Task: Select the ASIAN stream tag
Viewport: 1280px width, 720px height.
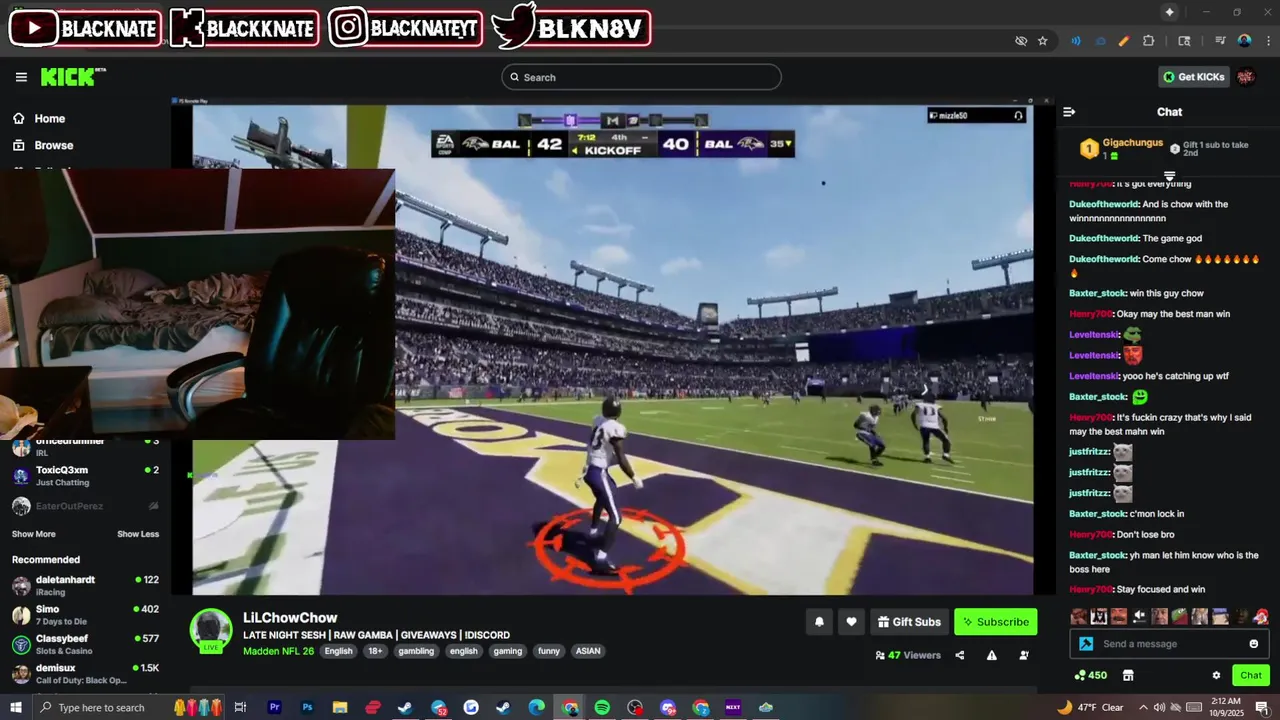Action: click(x=588, y=651)
